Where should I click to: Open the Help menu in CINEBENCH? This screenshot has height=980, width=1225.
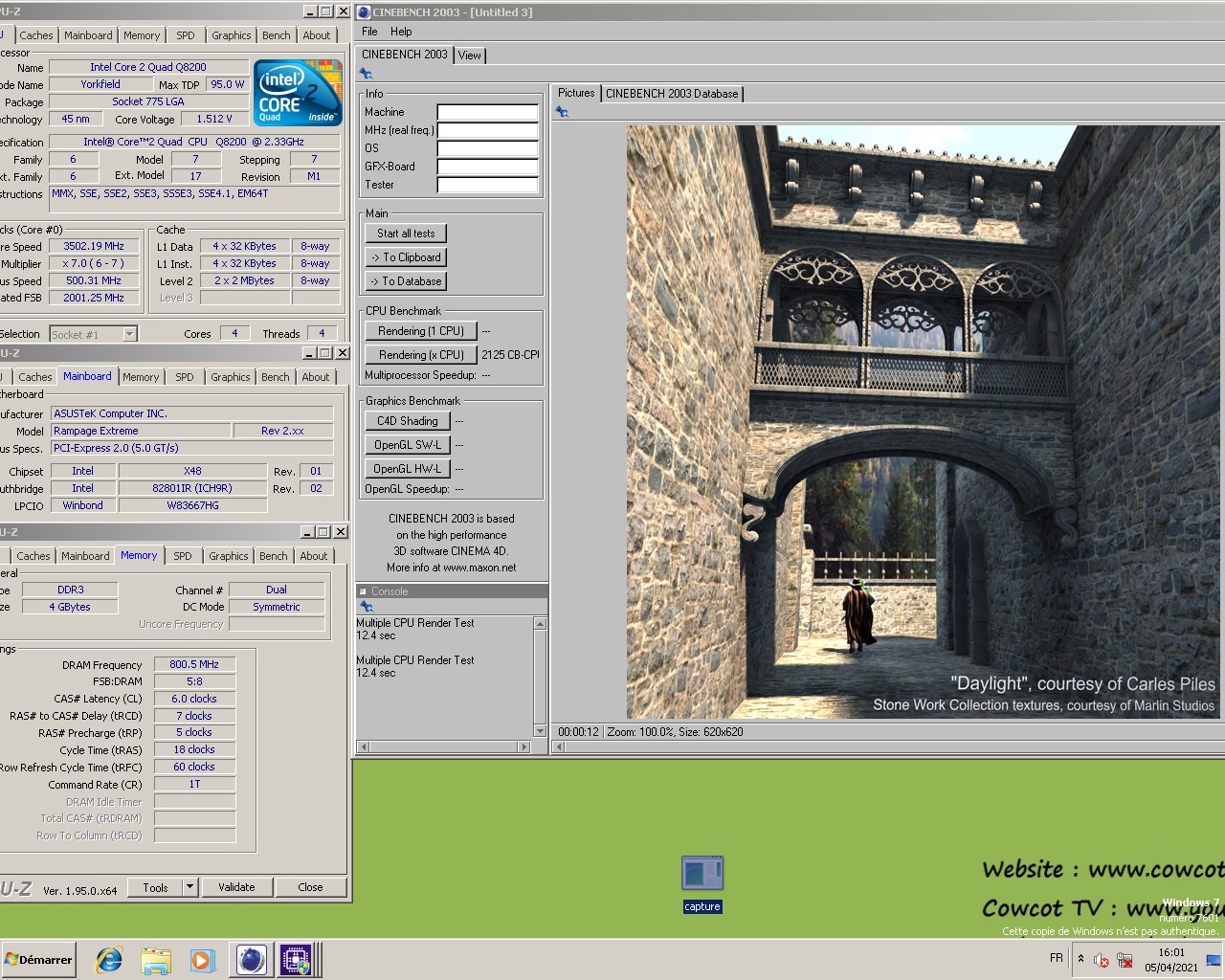[x=401, y=32]
